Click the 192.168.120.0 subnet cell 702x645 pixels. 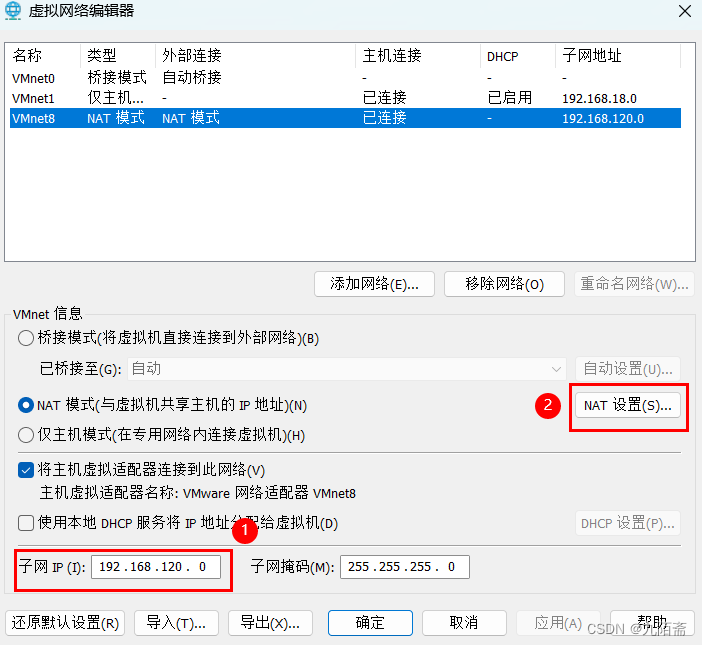point(603,119)
